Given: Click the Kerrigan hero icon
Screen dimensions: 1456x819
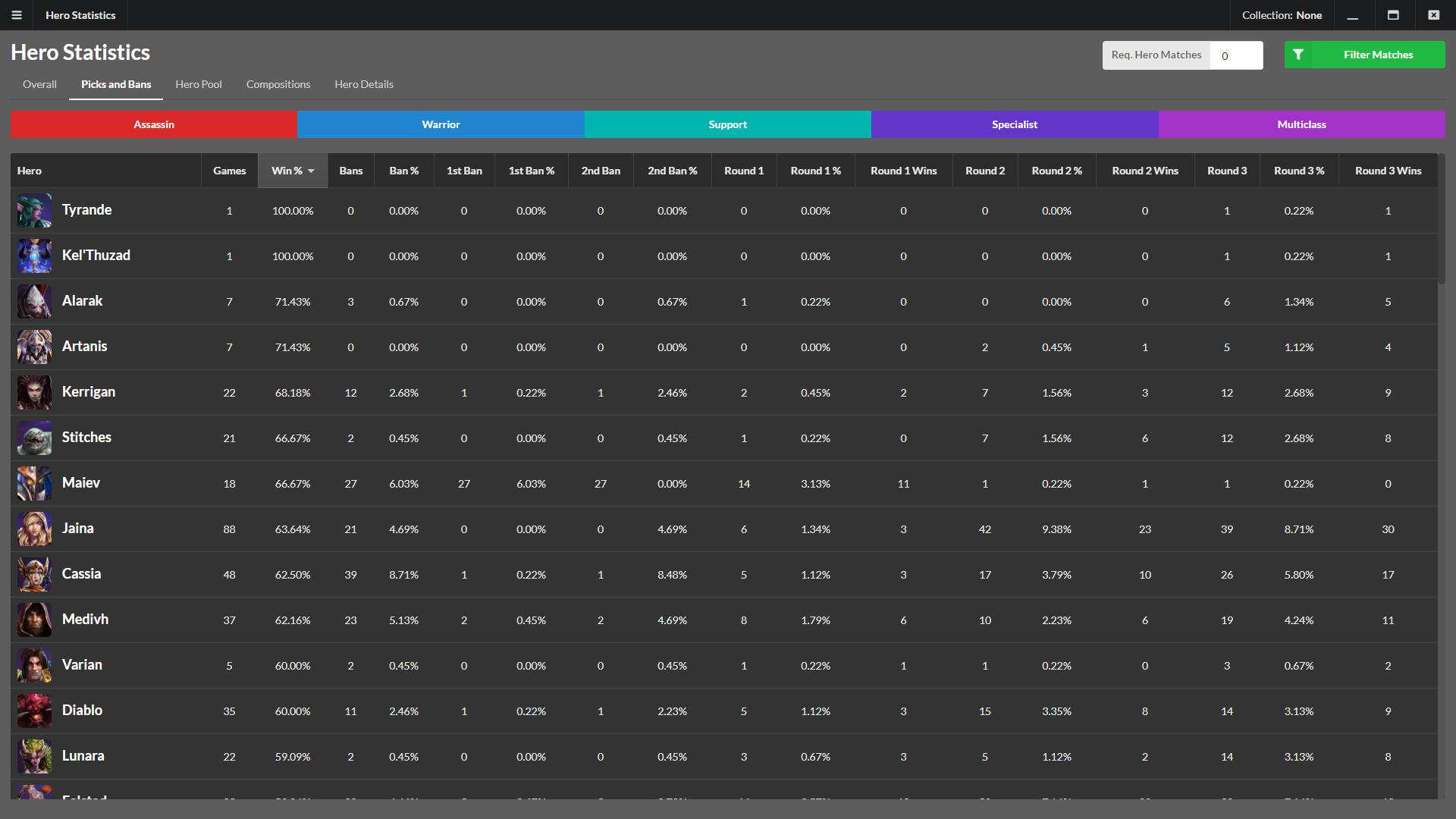Looking at the screenshot, I should (x=35, y=392).
